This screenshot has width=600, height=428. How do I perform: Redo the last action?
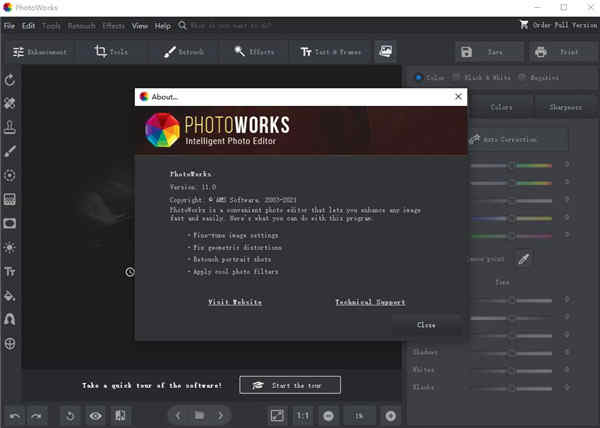37,415
